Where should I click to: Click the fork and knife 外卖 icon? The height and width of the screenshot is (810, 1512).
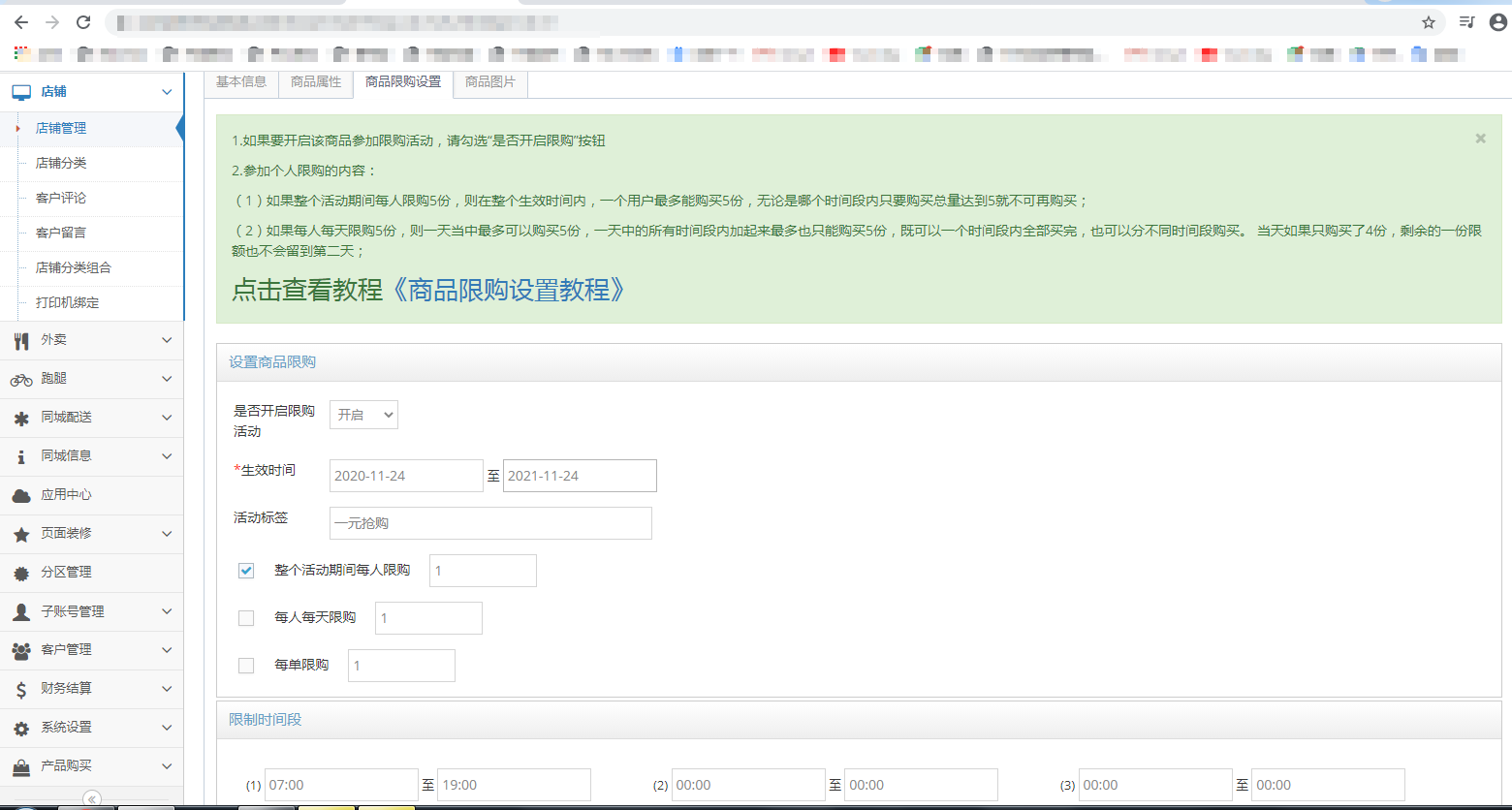click(x=21, y=340)
